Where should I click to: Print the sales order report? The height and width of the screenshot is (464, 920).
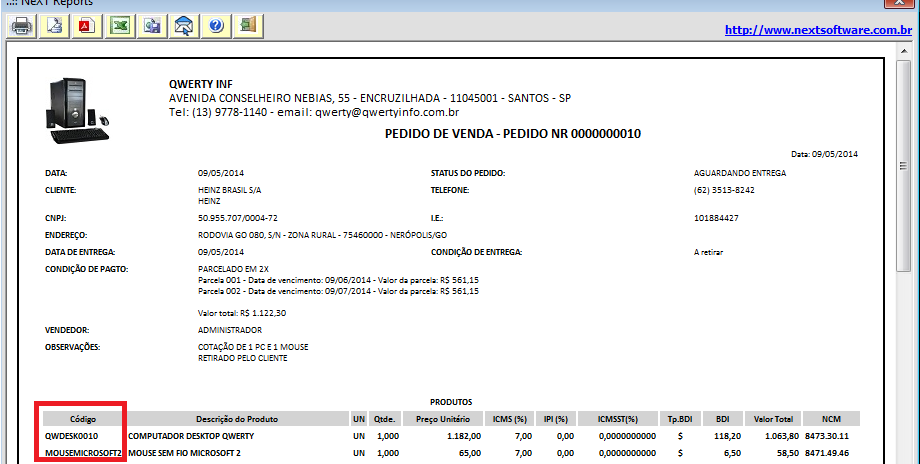pos(22,26)
